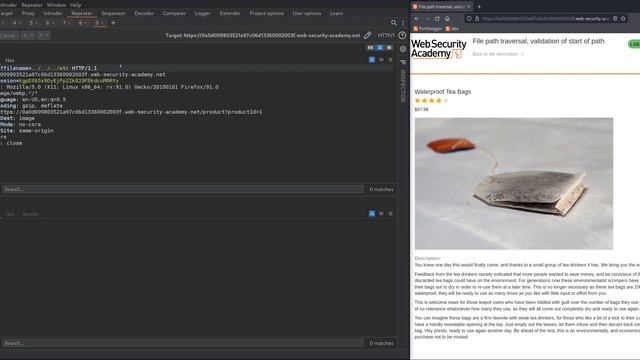Click the Firefox address bar URL

[x=546, y=19]
